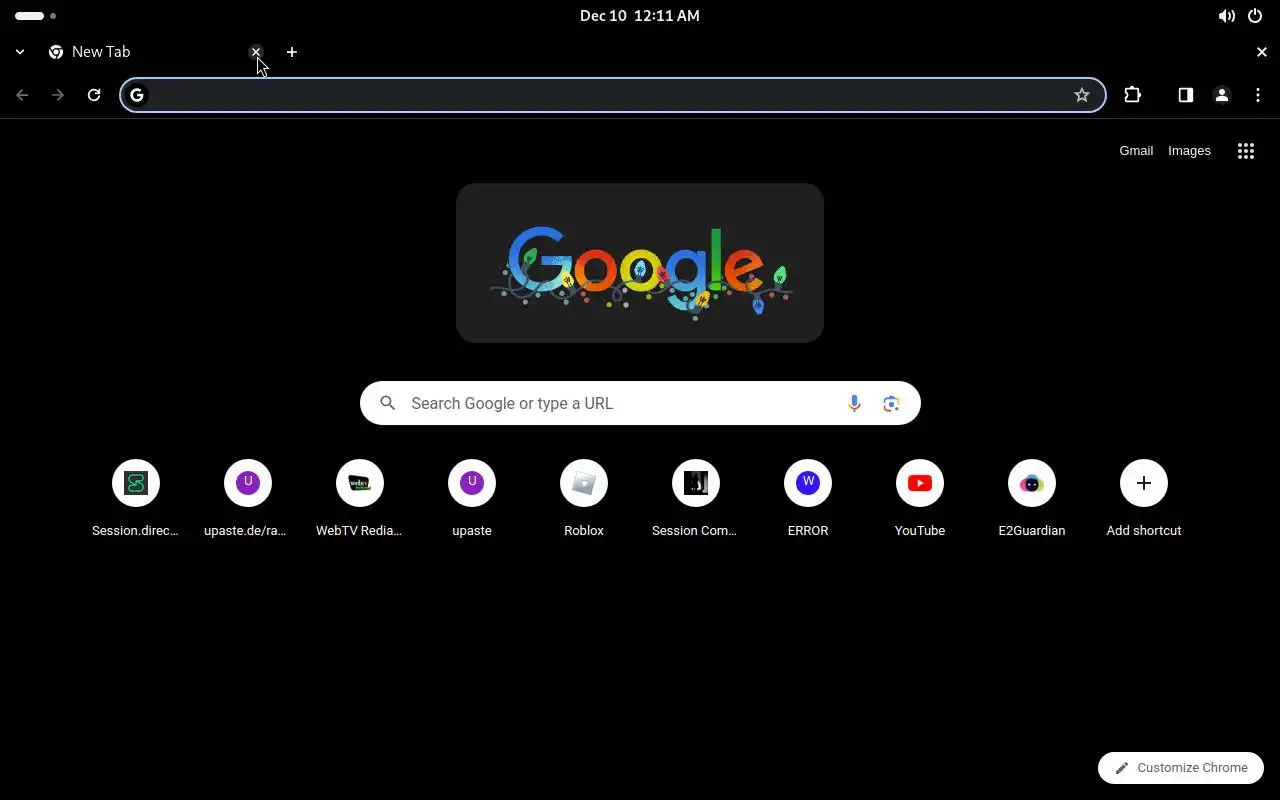1280x800 pixels.
Task: Open a new tab with plus icon
Action: pyautogui.click(x=291, y=52)
